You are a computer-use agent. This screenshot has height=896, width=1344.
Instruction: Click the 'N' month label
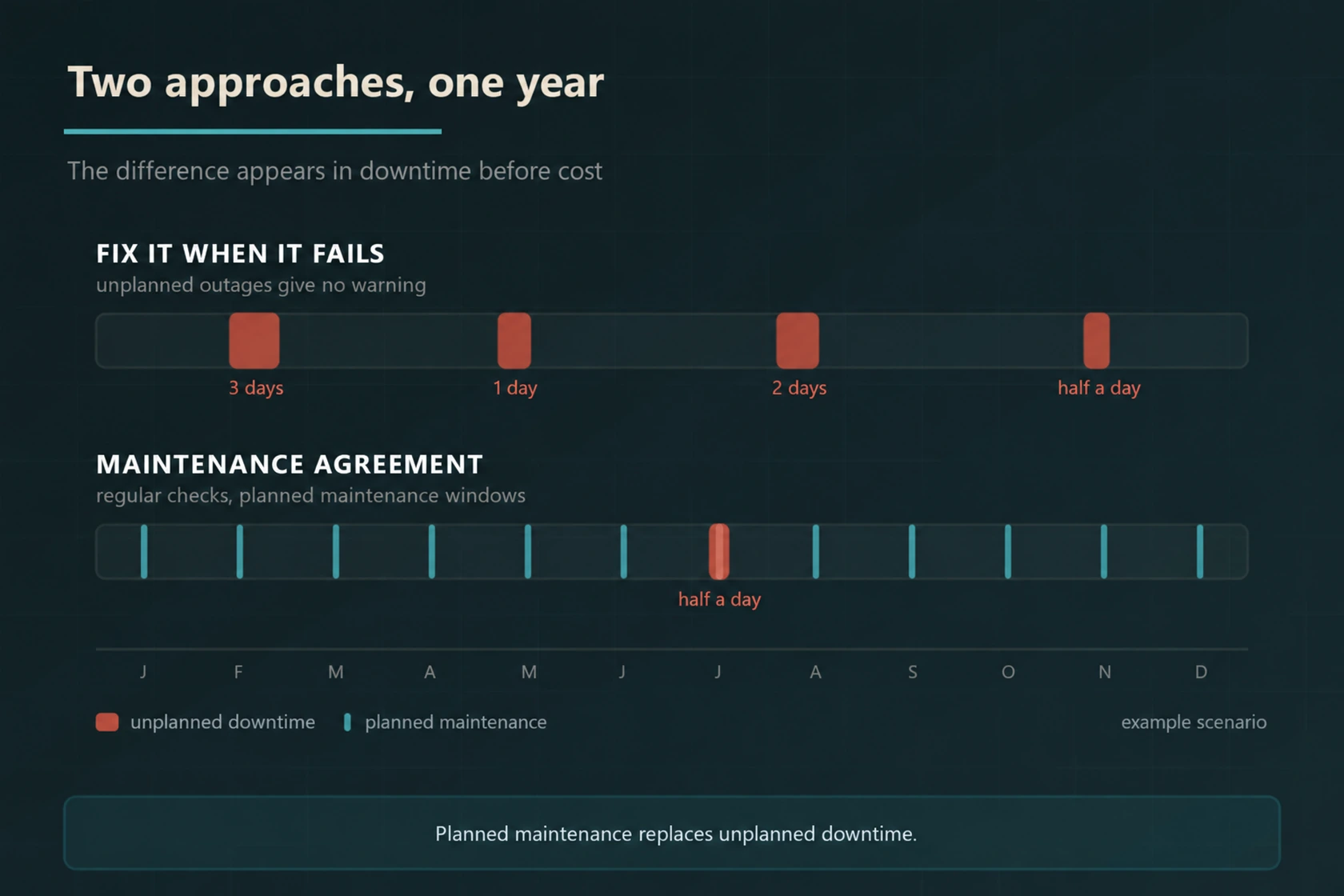point(1105,672)
